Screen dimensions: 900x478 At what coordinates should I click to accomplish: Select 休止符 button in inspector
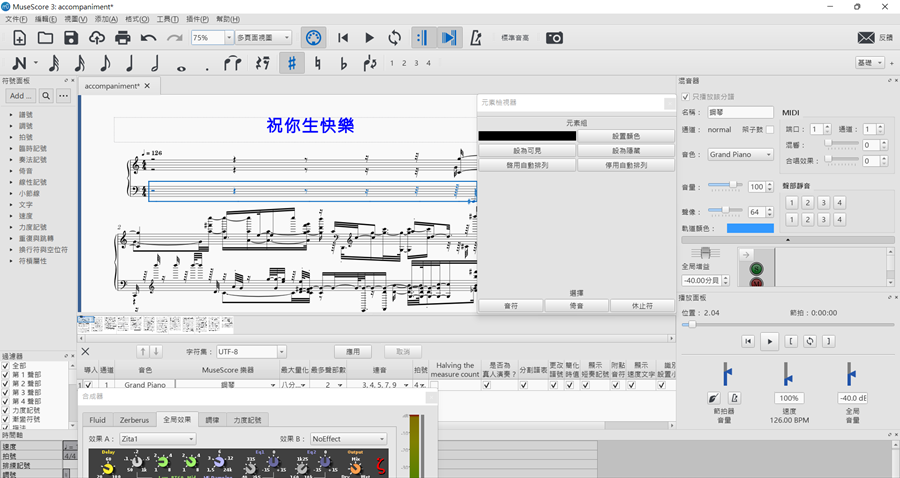click(x=642, y=306)
